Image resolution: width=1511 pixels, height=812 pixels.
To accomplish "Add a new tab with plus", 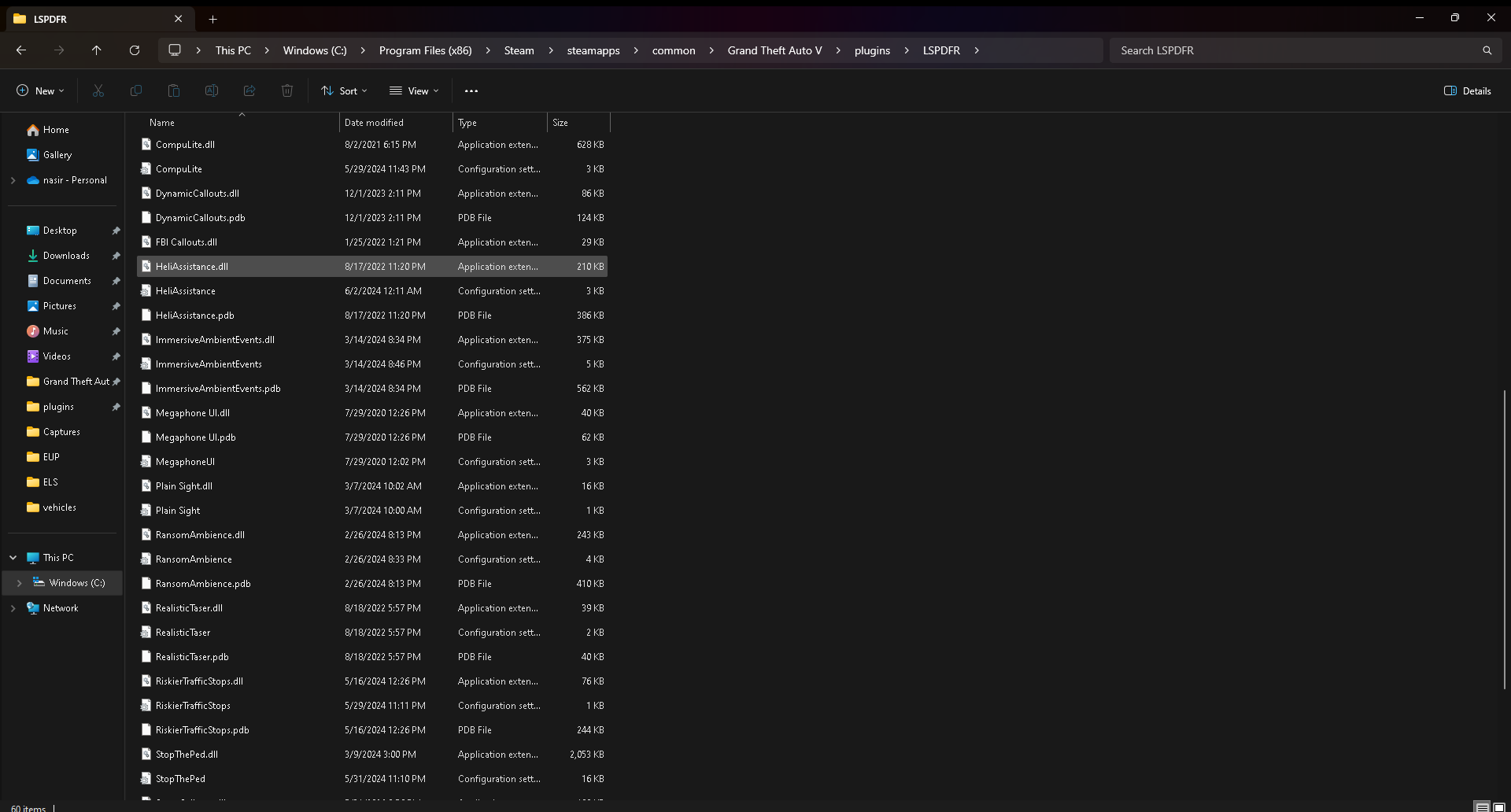I will pos(212,19).
